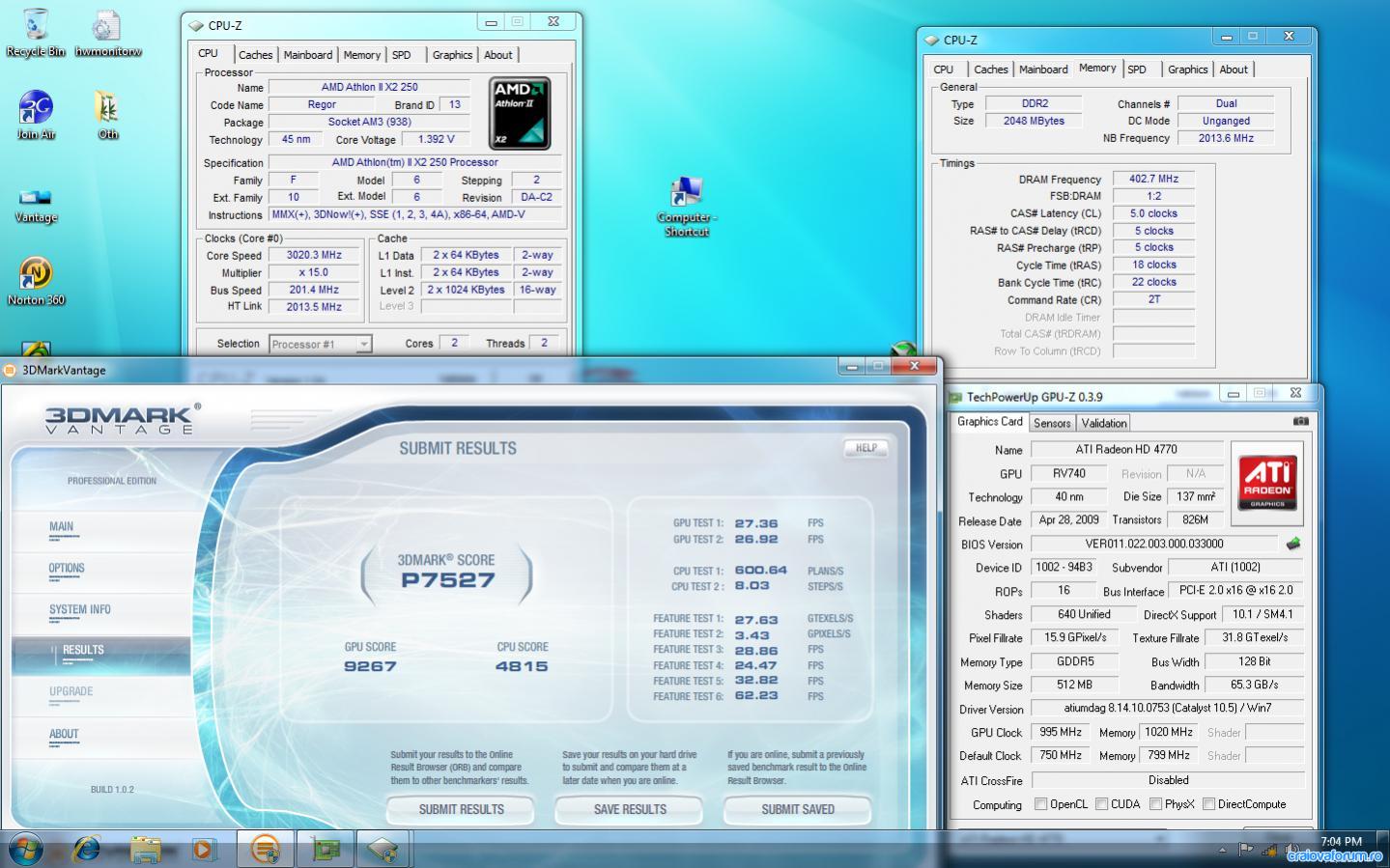The image size is (1390, 868).
Task: Show hidden icons in the system tray
Action: (1223, 851)
